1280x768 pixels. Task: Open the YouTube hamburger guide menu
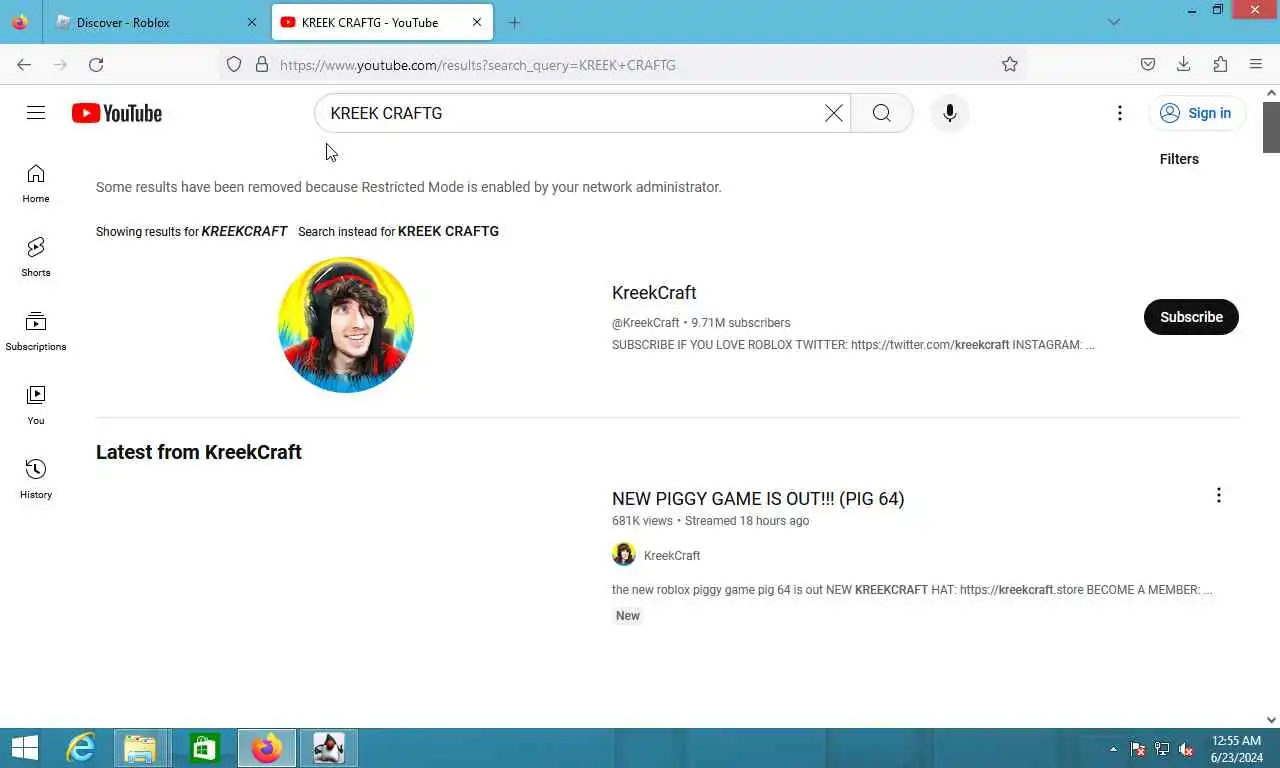36,113
